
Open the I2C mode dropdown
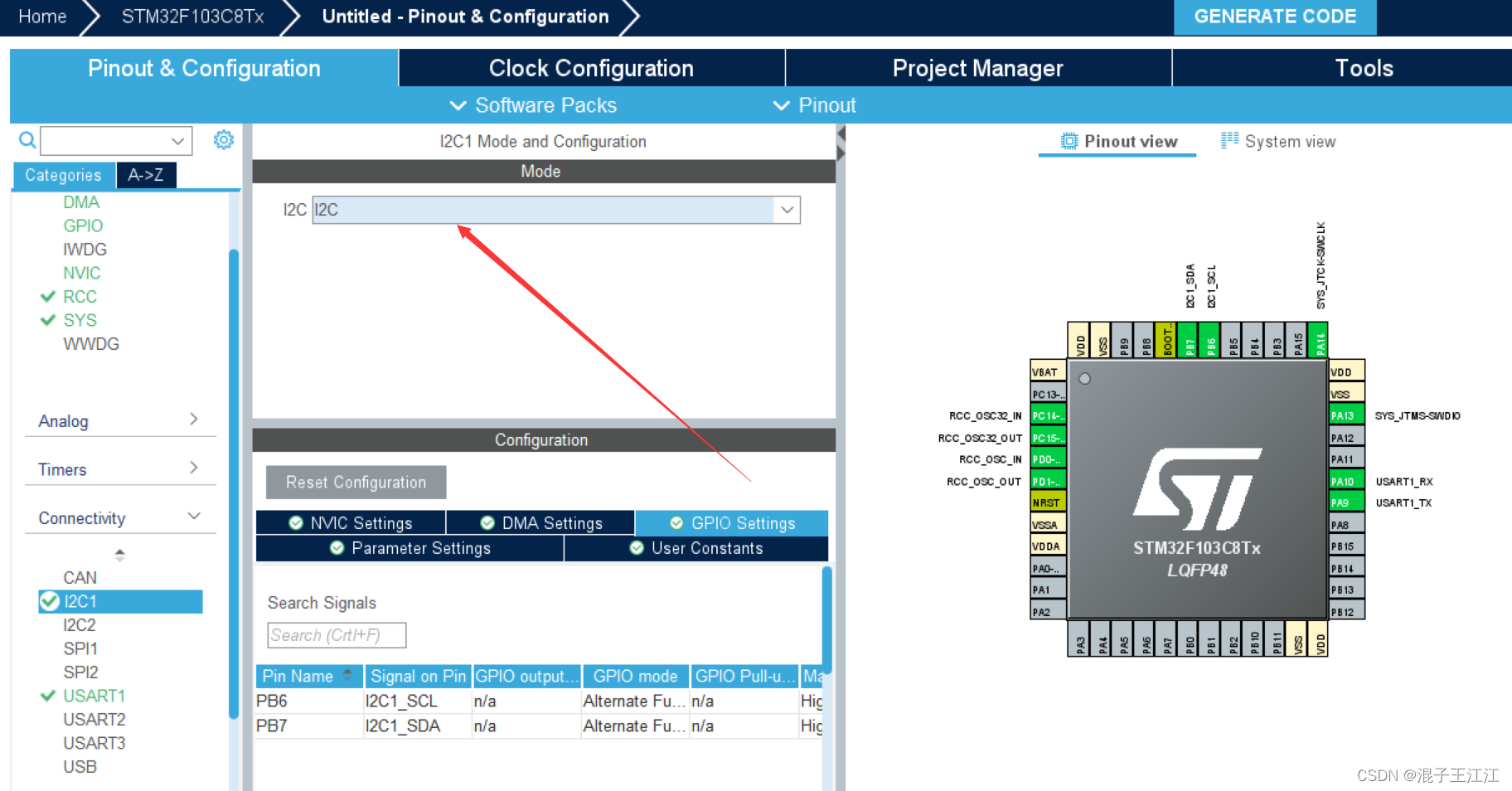coord(787,210)
